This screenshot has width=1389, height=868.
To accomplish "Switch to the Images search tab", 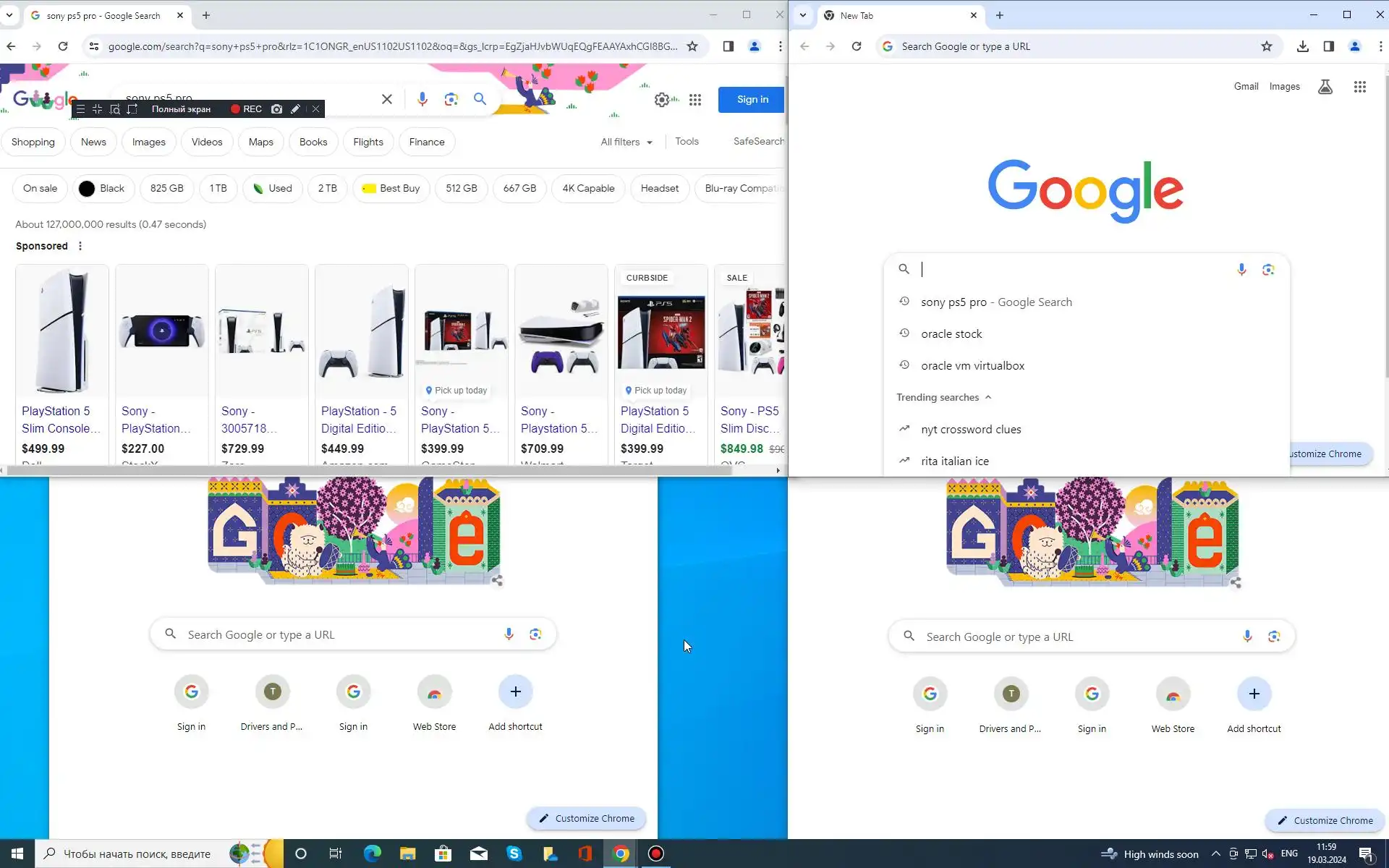I will pyautogui.click(x=148, y=142).
